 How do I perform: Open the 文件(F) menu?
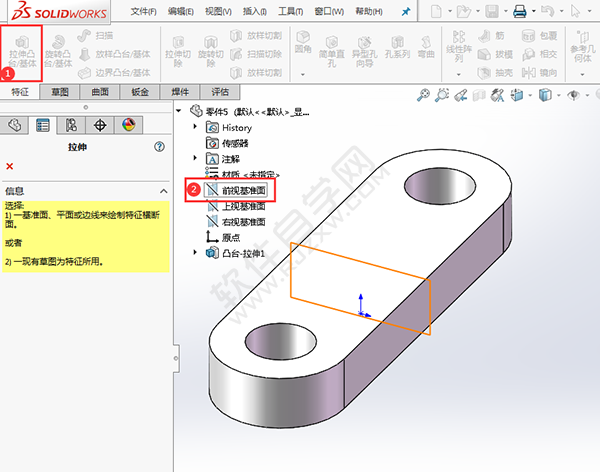[x=143, y=11]
